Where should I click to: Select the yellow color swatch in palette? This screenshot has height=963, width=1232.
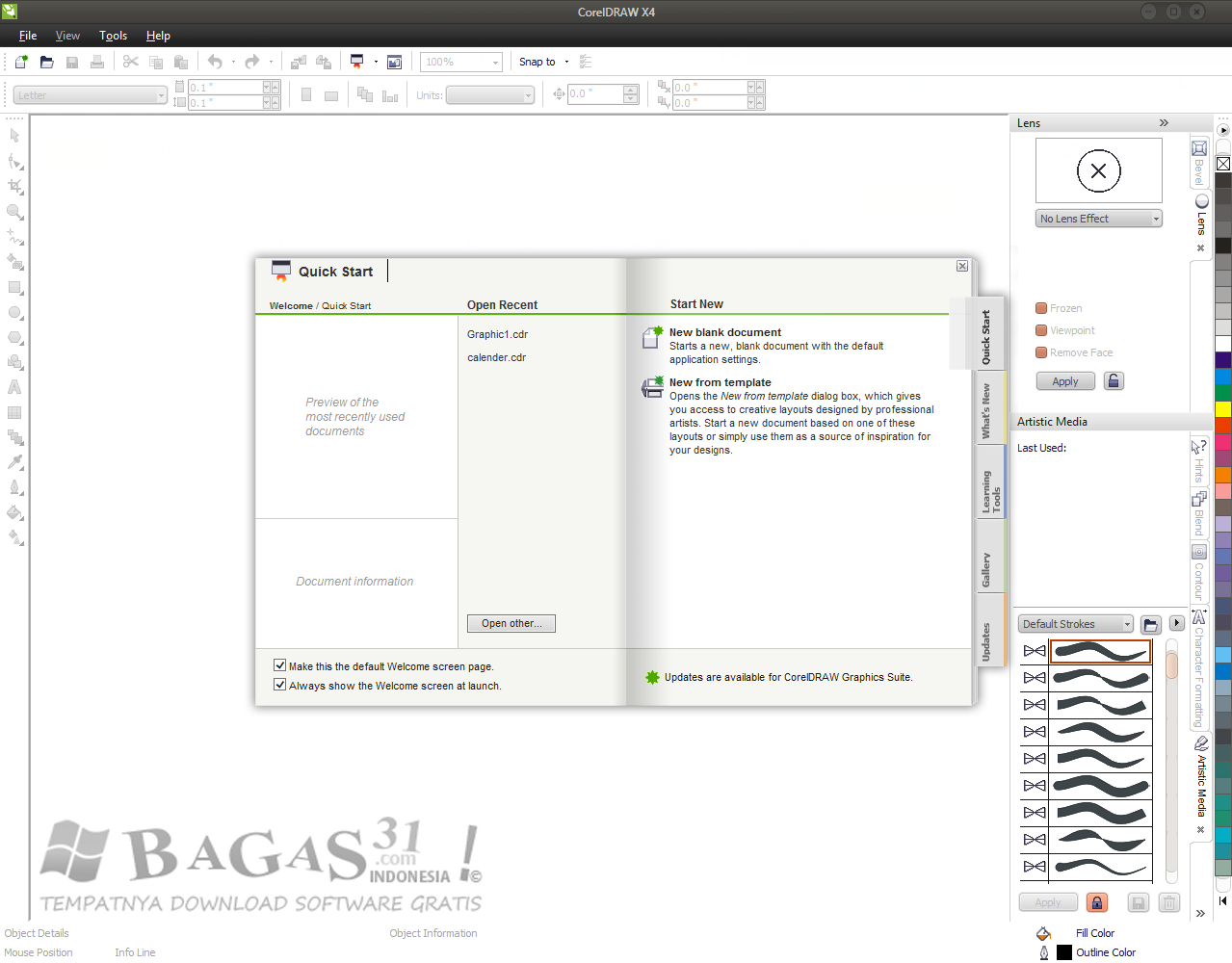click(x=1223, y=408)
